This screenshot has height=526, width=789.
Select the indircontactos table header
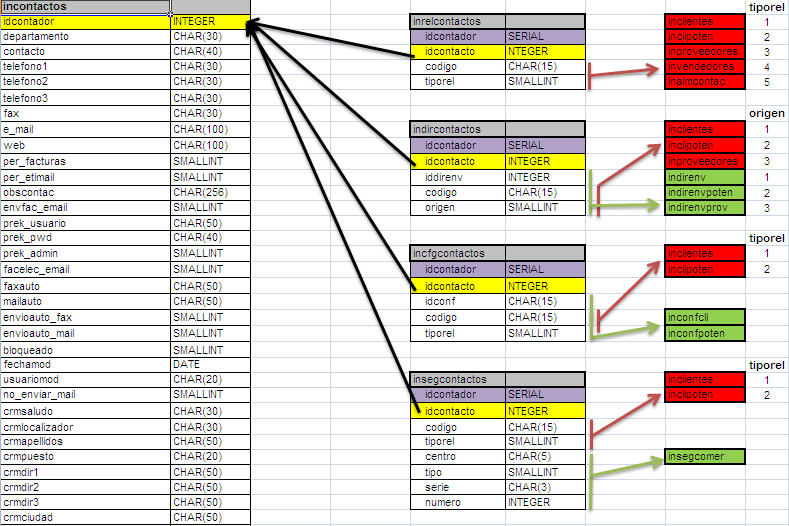pos(457,129)
